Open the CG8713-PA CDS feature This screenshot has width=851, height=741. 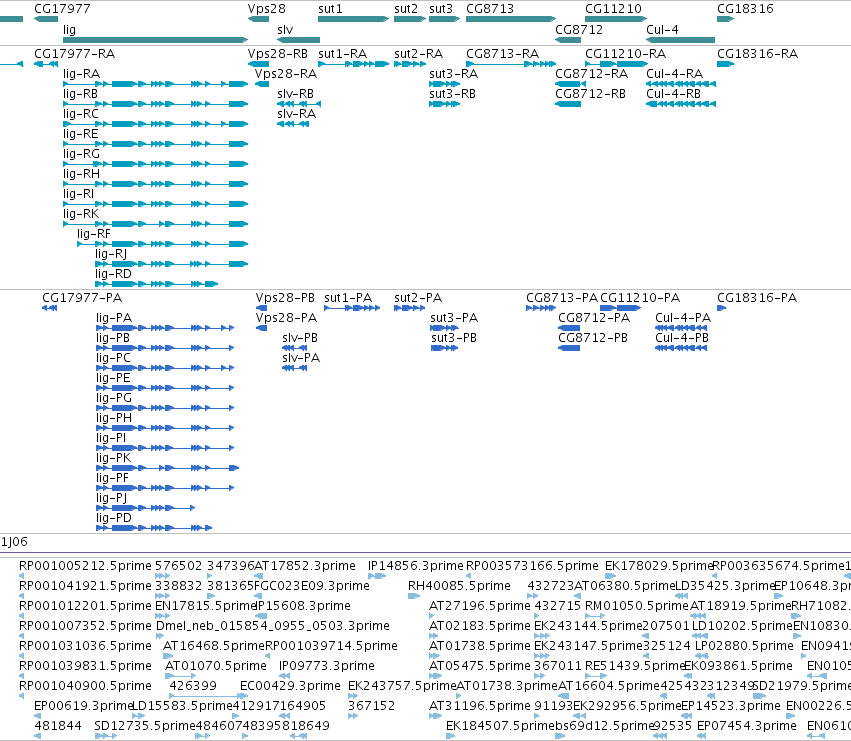point(541,308)
